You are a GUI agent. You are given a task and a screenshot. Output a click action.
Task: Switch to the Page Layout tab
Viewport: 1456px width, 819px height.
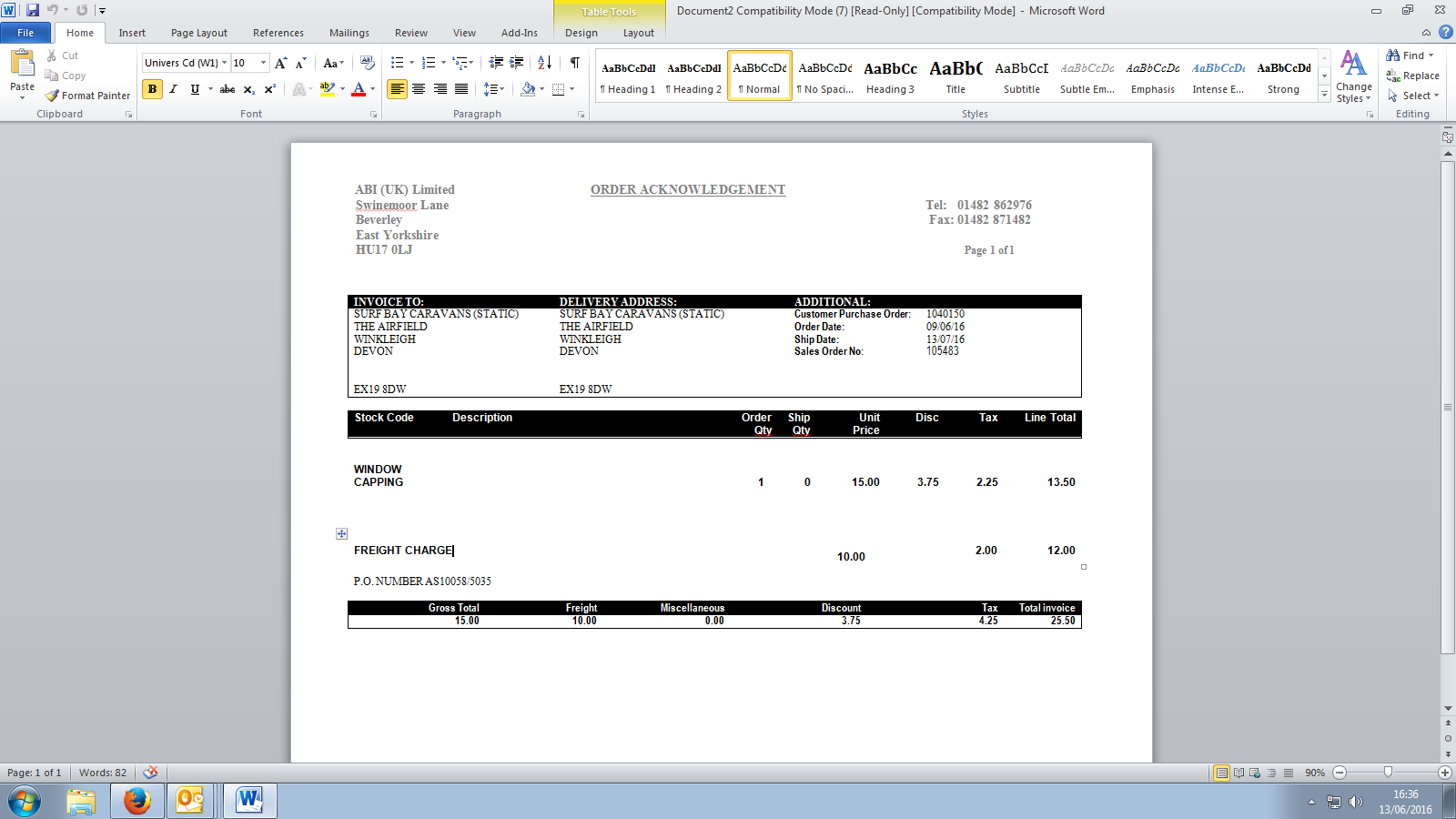[x=198, y=33]
